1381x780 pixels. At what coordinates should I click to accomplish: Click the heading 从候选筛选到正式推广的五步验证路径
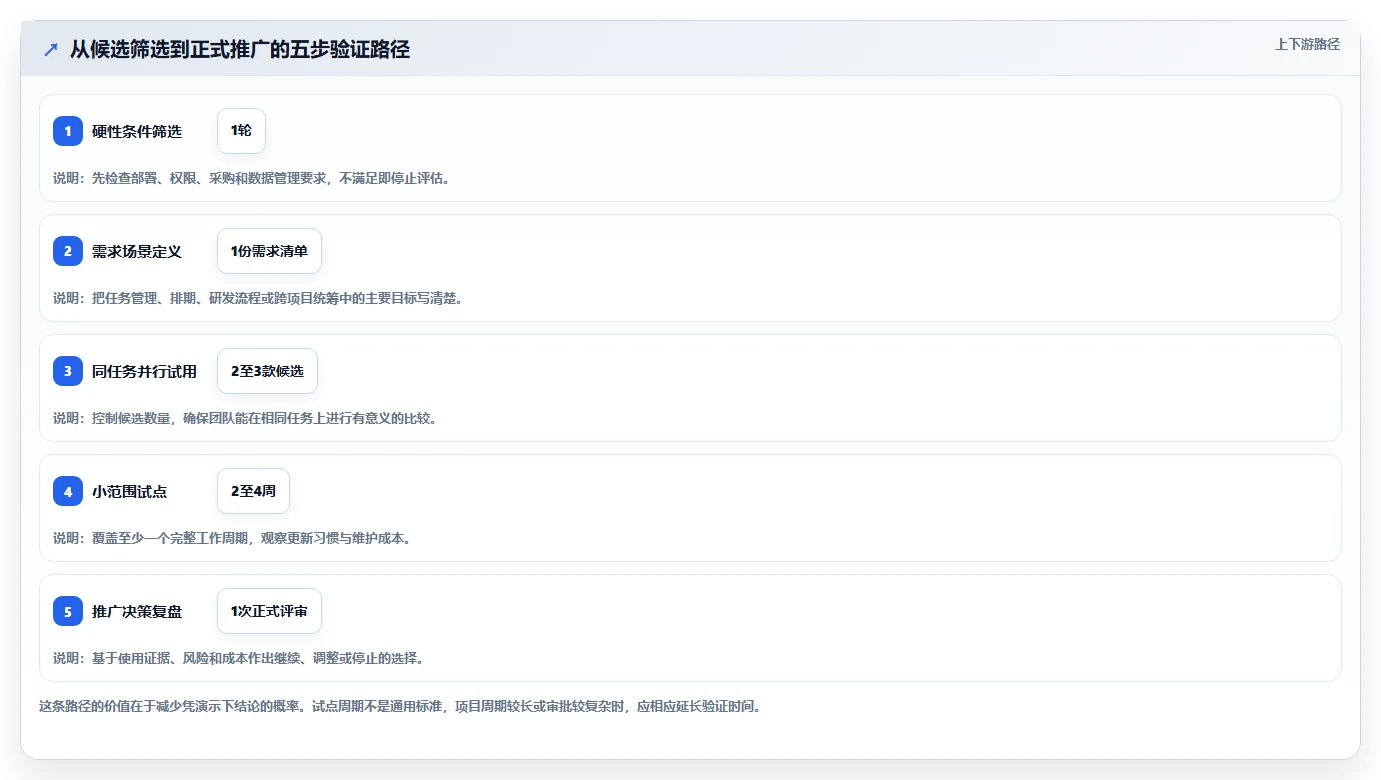(x=240, y=49)
